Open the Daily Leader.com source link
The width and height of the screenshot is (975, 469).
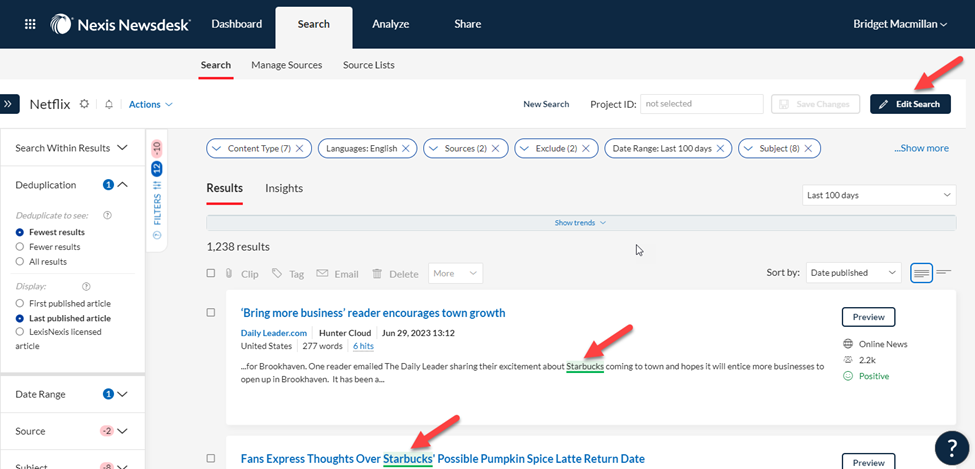(274, 333)
